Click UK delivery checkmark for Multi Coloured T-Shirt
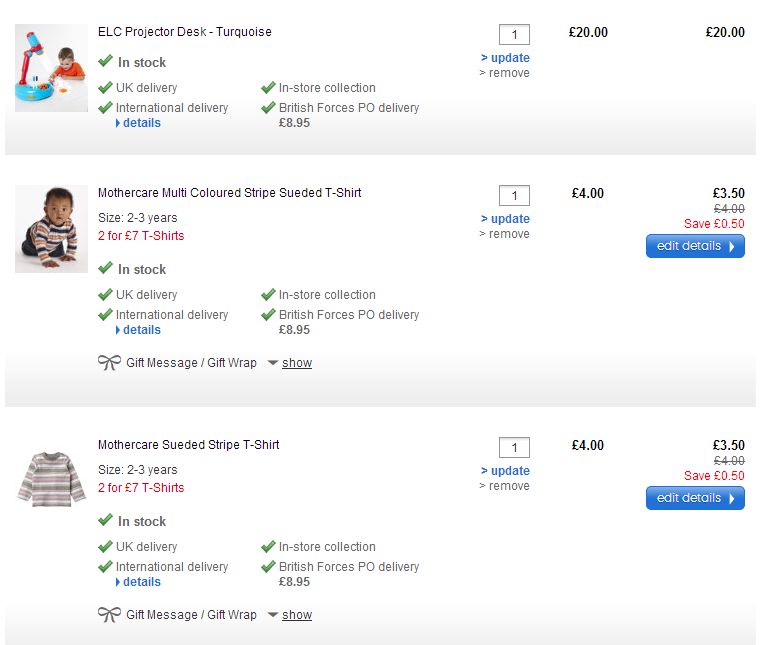This screenshot has width=764, height=645. pos(105,295)
